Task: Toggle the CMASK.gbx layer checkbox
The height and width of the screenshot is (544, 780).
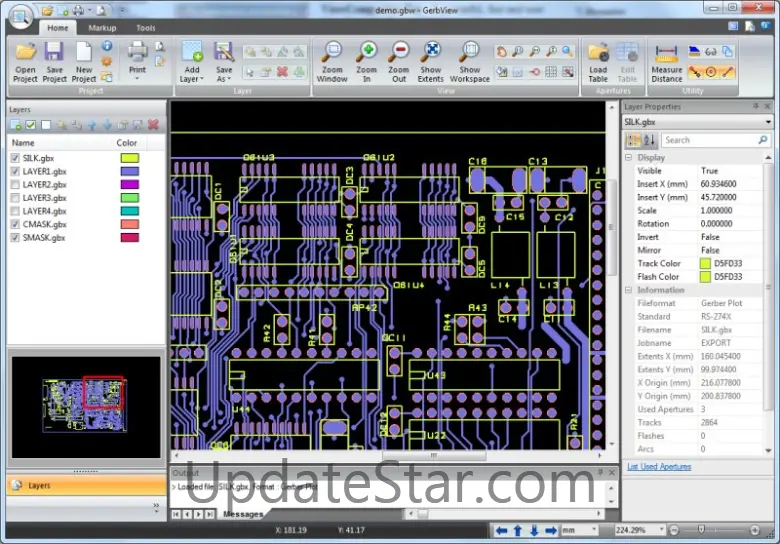Action: 14,225
